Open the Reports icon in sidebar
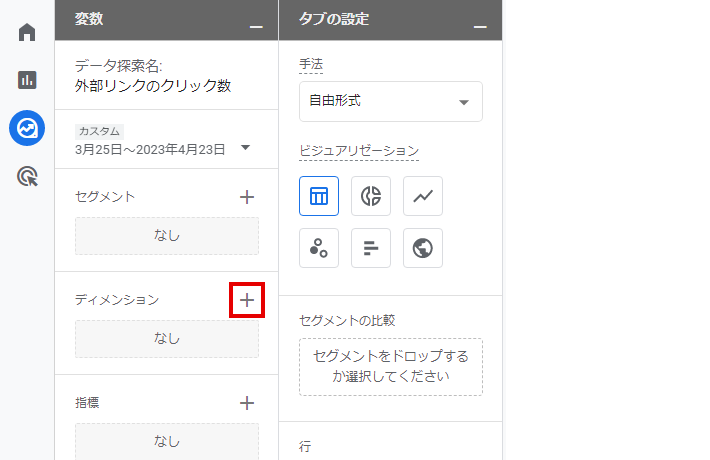Image resolution: width=710 pixels, height=460 pixels. [x=27, y=80]
